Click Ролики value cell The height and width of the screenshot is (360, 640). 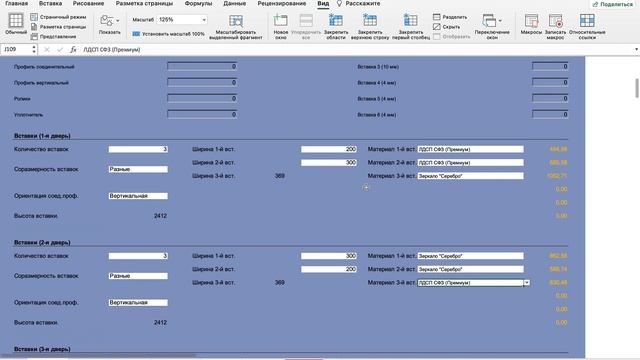(202, 98)
